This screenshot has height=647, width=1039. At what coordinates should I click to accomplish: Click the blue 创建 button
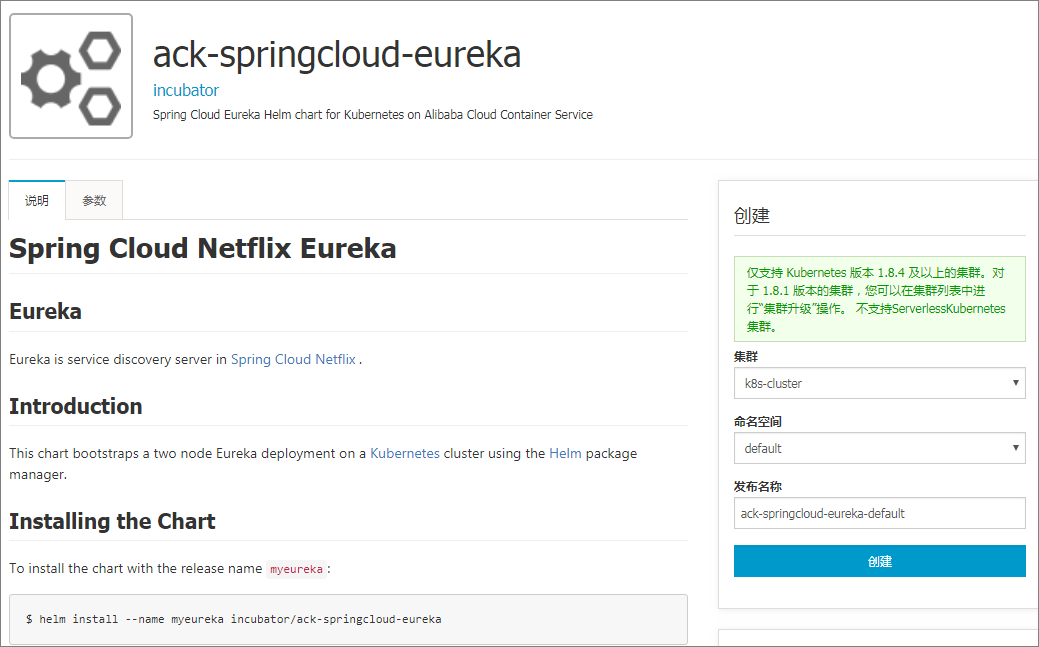[x=879, y=561]
